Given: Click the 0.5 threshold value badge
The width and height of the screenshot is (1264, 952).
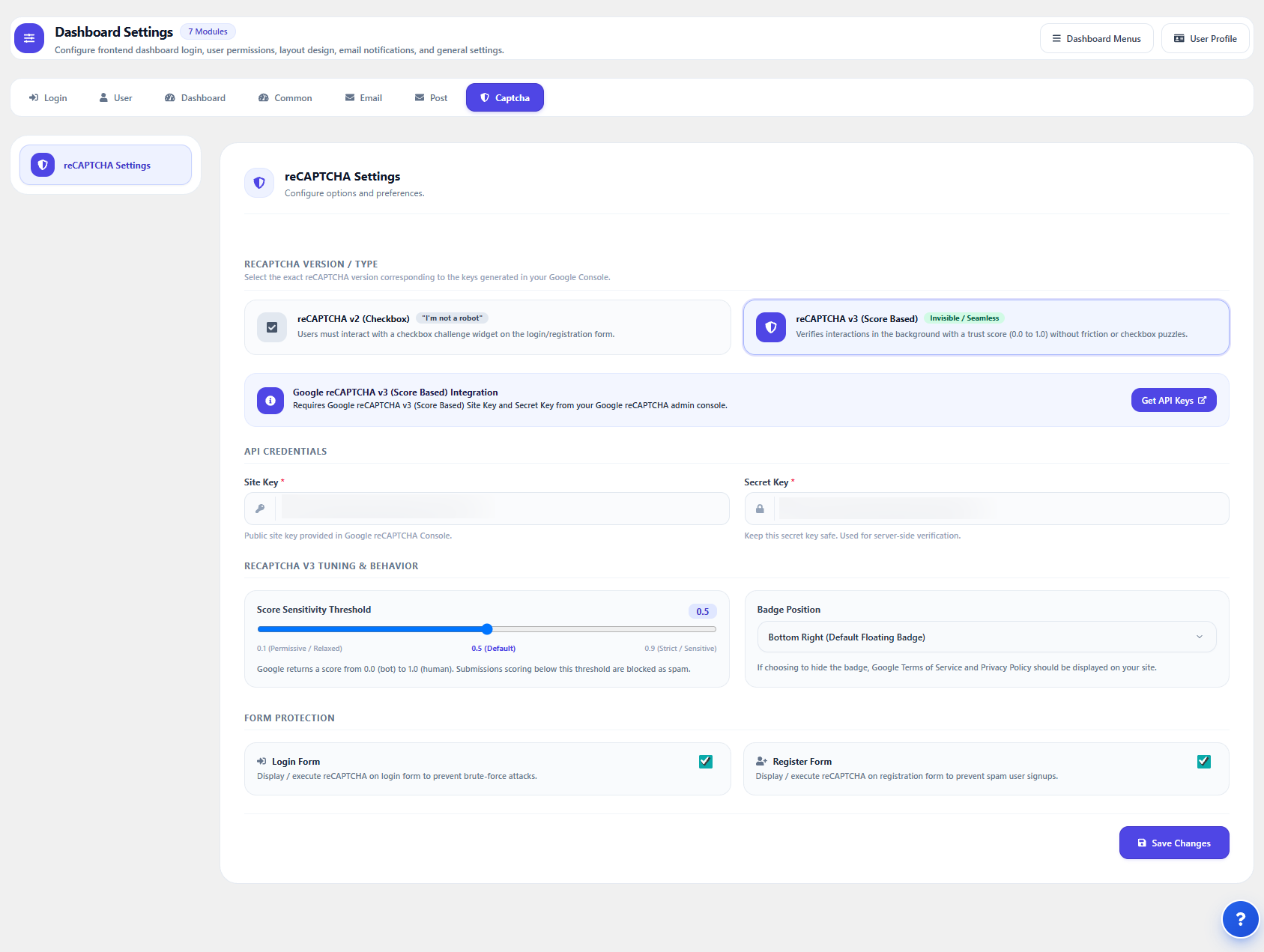Looking at the screenshot, I should [703, 611].
